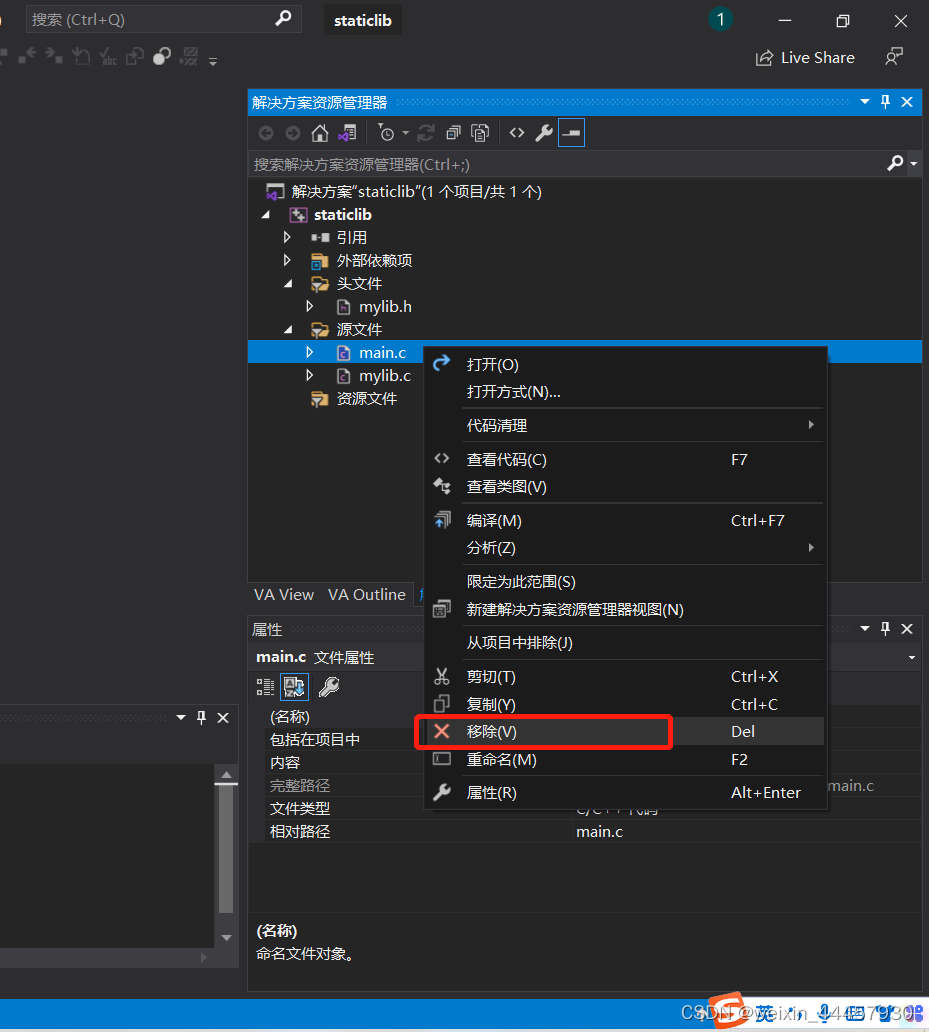Click the disabled back arrow in Solution Explorer

tap(266, 134)
